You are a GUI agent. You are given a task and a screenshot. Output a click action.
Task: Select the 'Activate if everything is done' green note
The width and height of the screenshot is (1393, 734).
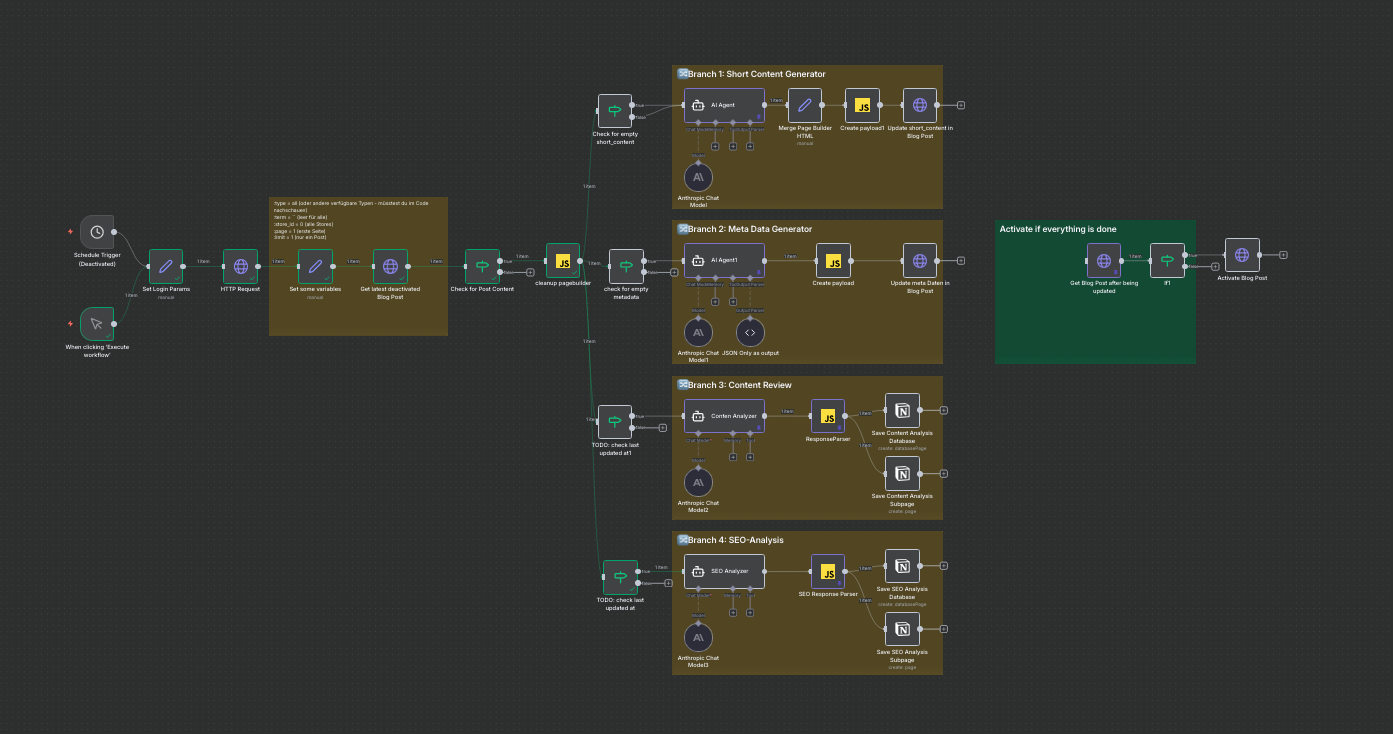point(1095,320)
